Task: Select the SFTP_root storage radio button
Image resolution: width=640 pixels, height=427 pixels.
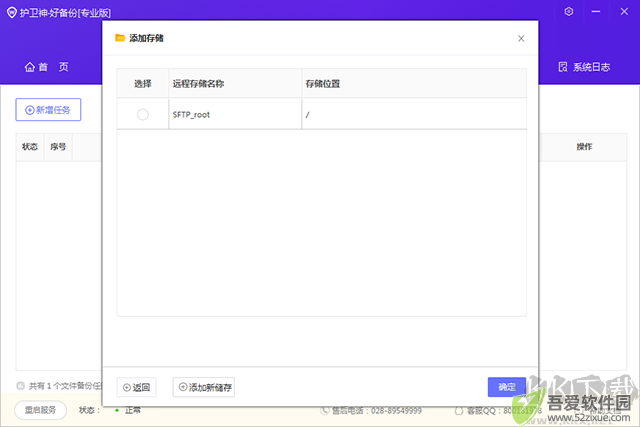Action: 142,115
